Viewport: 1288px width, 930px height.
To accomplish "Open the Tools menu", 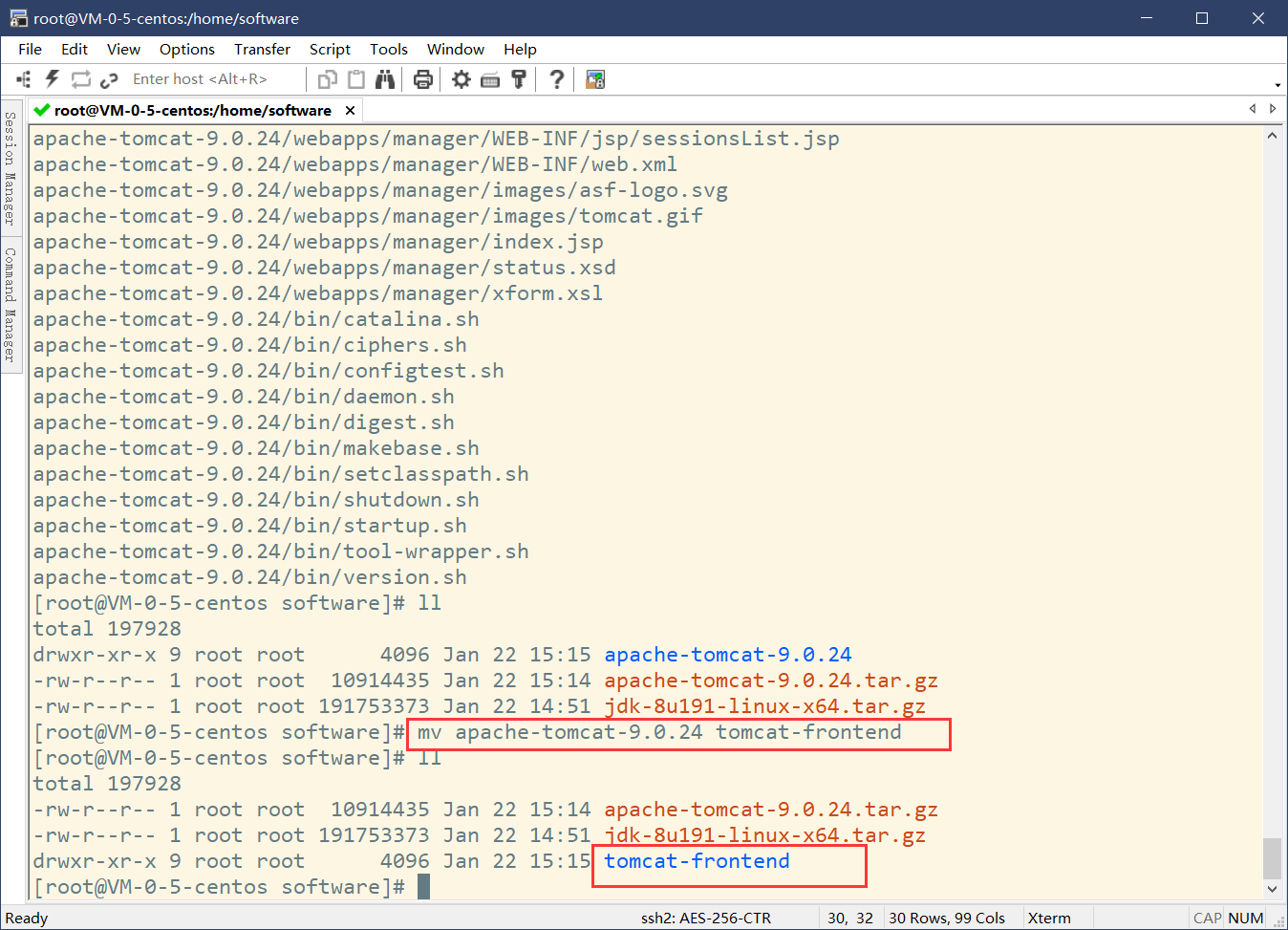I will coord(389,49).
